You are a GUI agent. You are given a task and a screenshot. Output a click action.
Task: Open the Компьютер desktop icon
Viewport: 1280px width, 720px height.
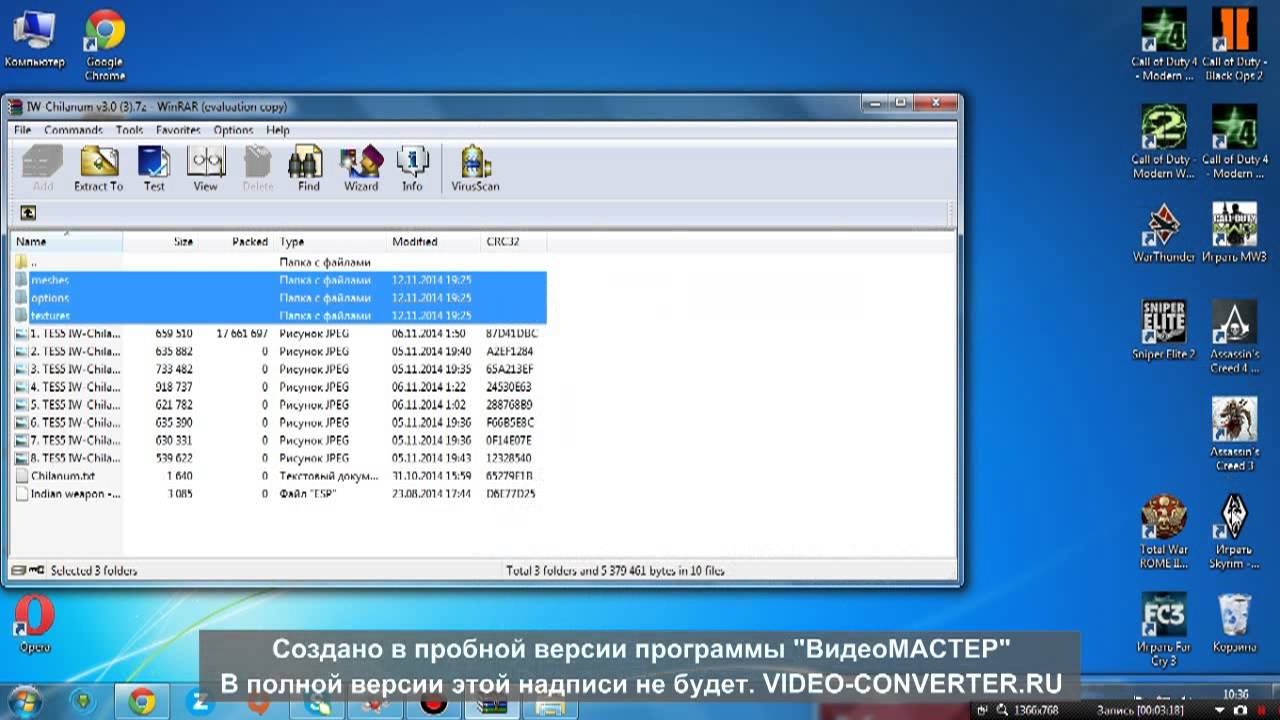coord(35,40)
